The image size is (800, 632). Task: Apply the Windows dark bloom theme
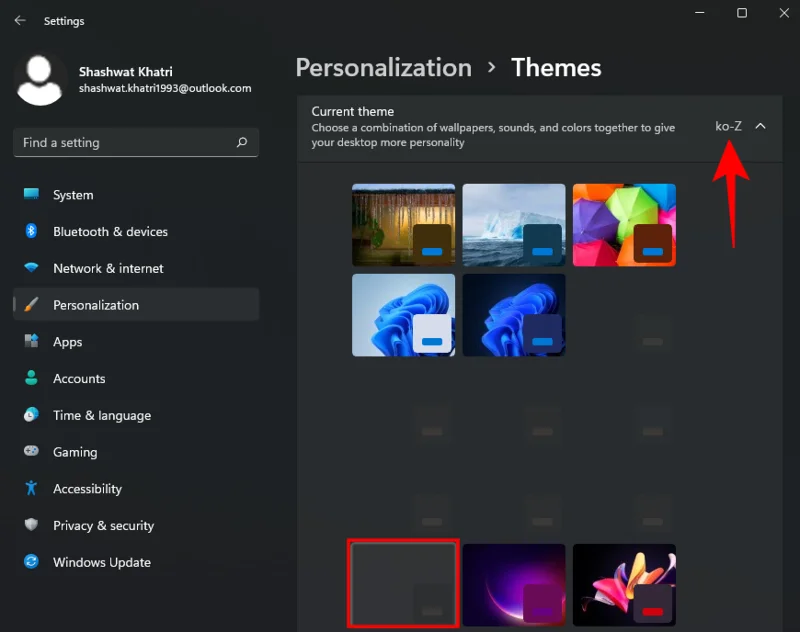coord(514,584)
